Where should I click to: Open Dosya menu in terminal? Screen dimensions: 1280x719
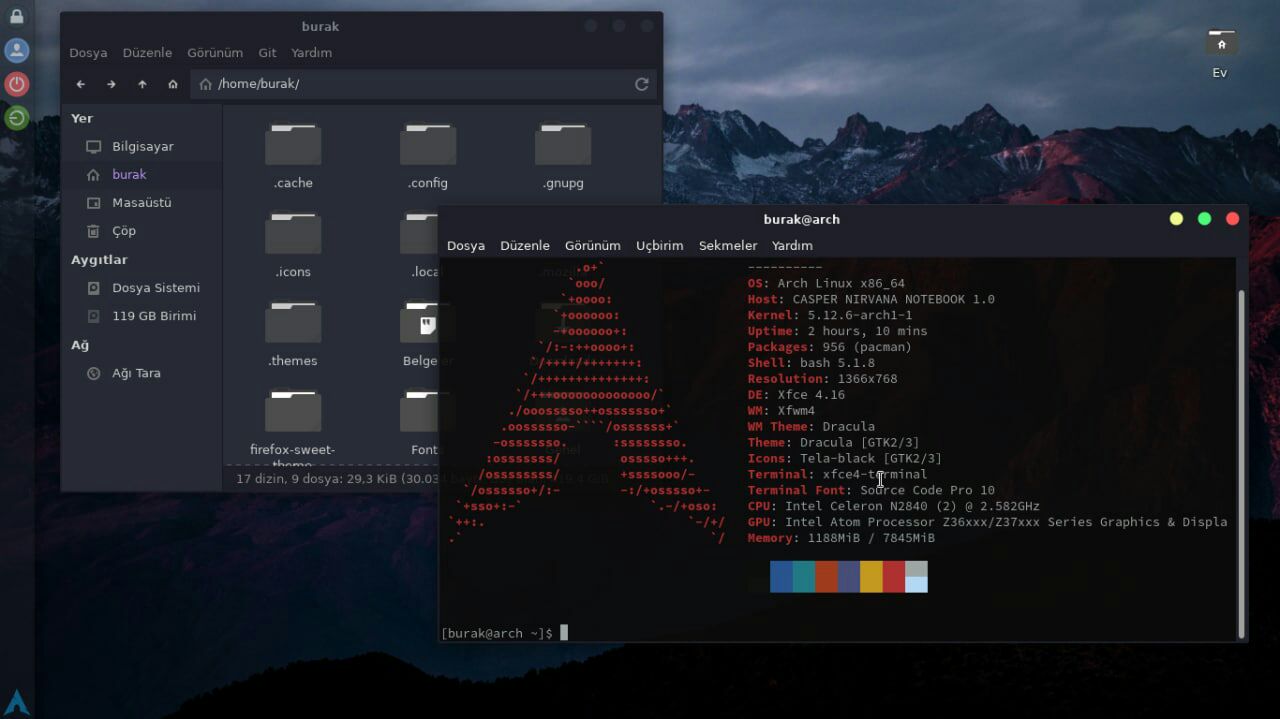click(466, 245)
